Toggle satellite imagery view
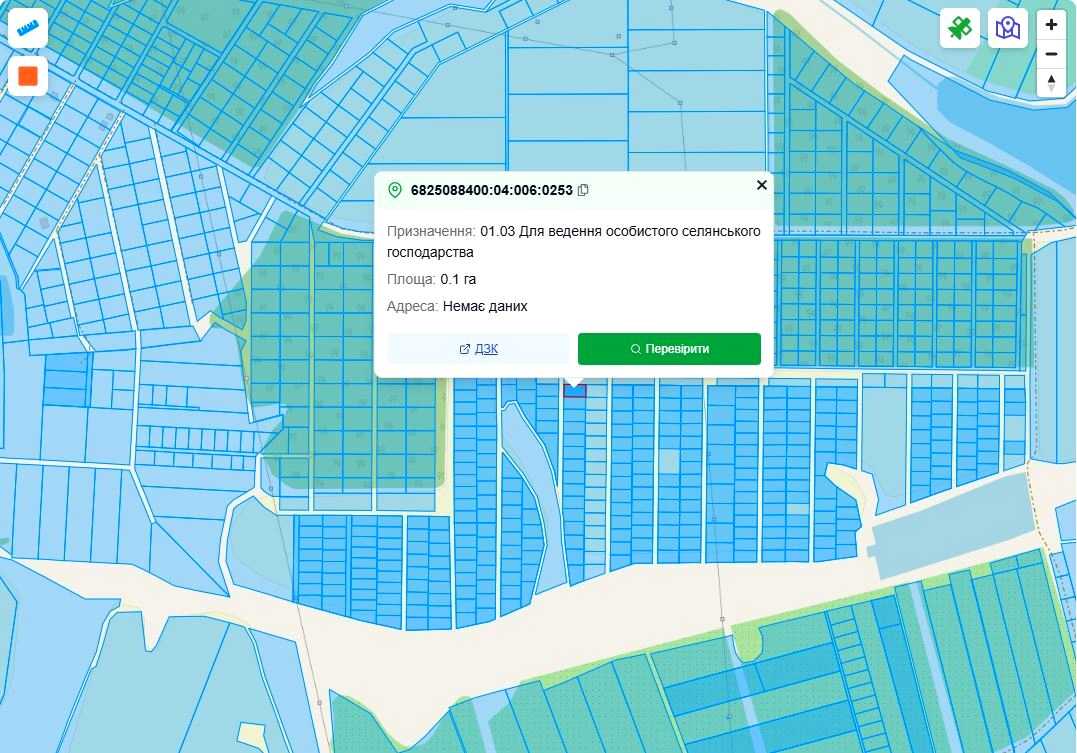The image size is (1077, 753). [x=960, y=28]
